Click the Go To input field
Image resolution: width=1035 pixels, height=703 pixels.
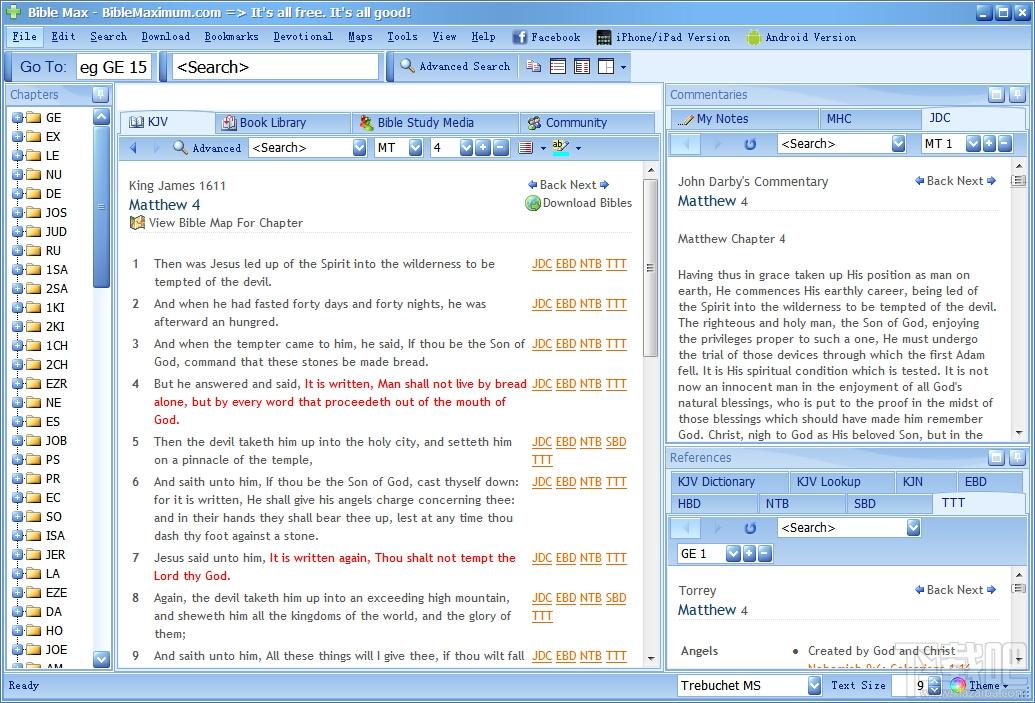[114, 67]
